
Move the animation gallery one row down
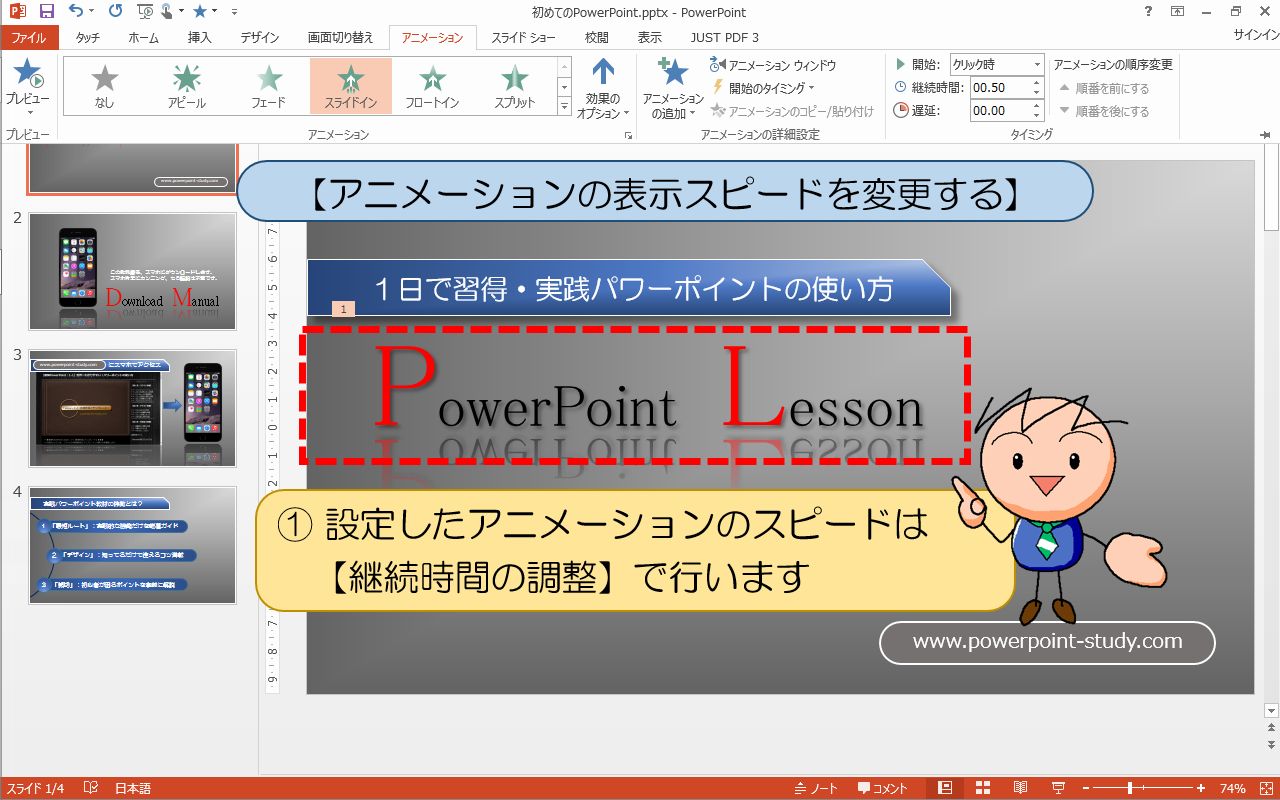click(564, 86)
